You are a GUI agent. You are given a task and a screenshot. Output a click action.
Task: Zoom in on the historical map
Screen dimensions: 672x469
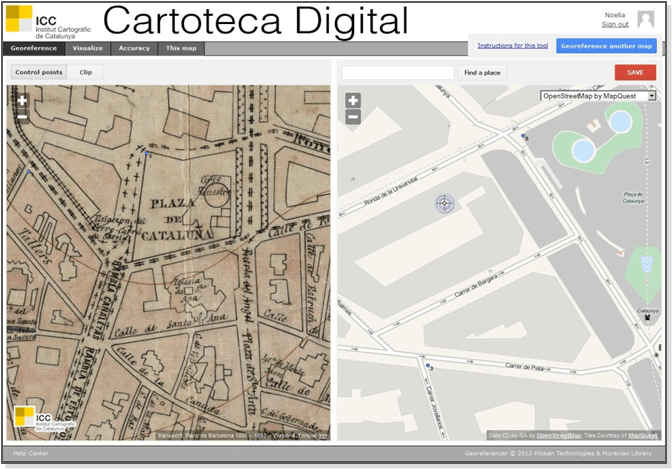point(22,100)
